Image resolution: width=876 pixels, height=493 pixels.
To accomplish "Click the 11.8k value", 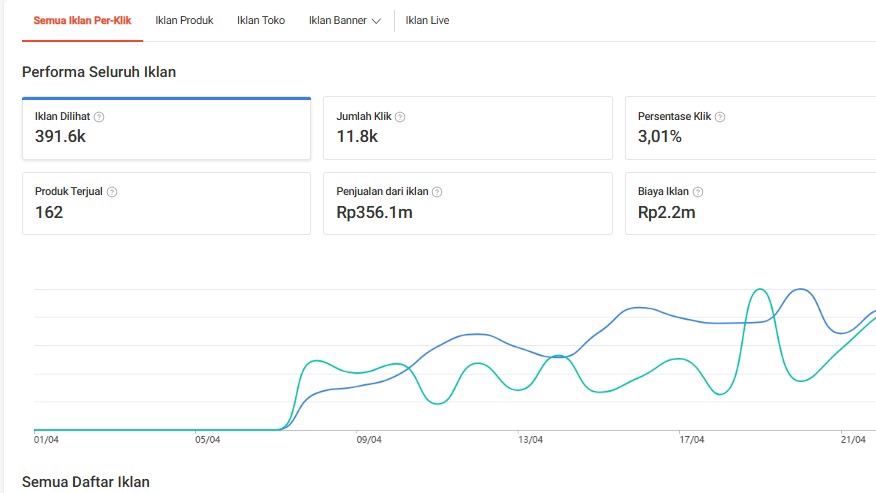I will click(x=357, y=136).
